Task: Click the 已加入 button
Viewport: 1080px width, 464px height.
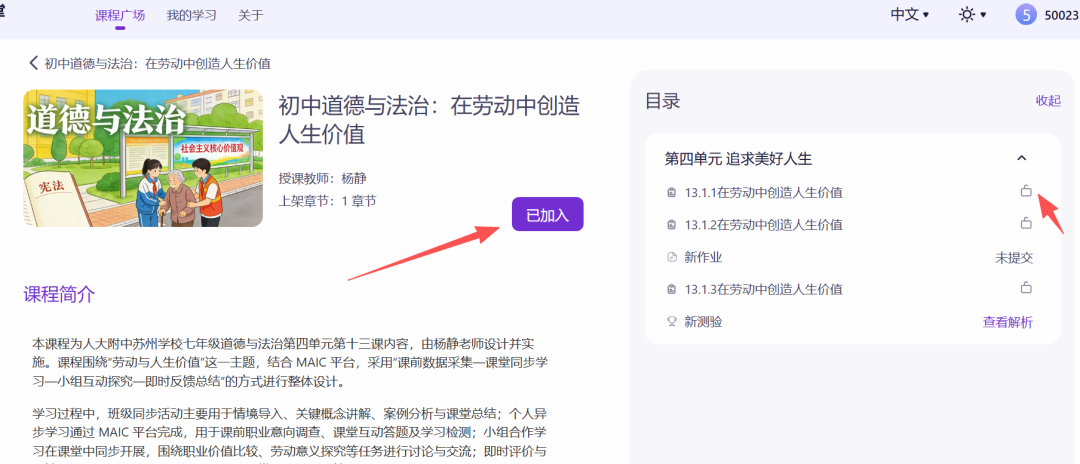Action: click(x=548, y=214)
